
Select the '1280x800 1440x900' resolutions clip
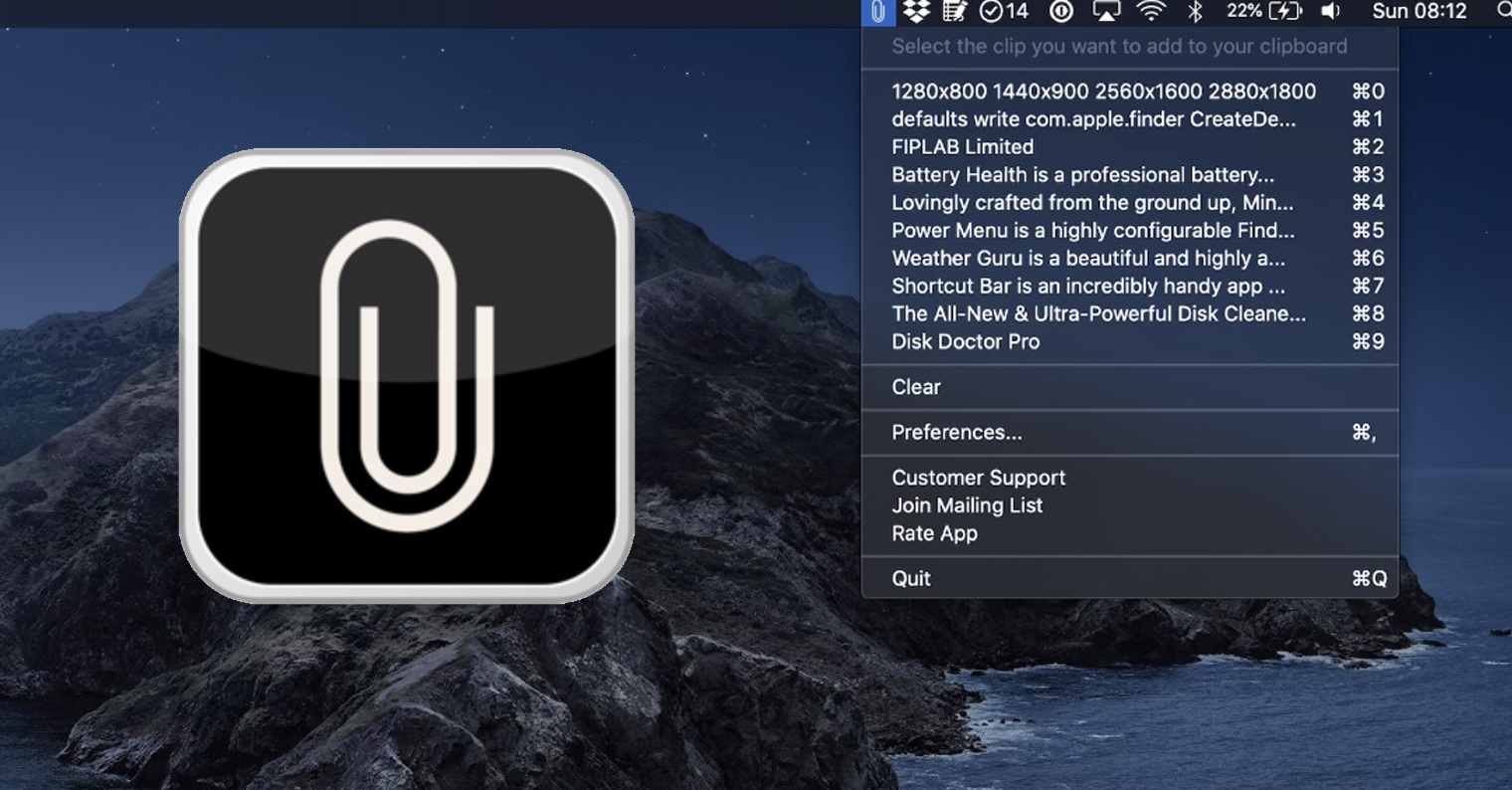point(1103,92)
